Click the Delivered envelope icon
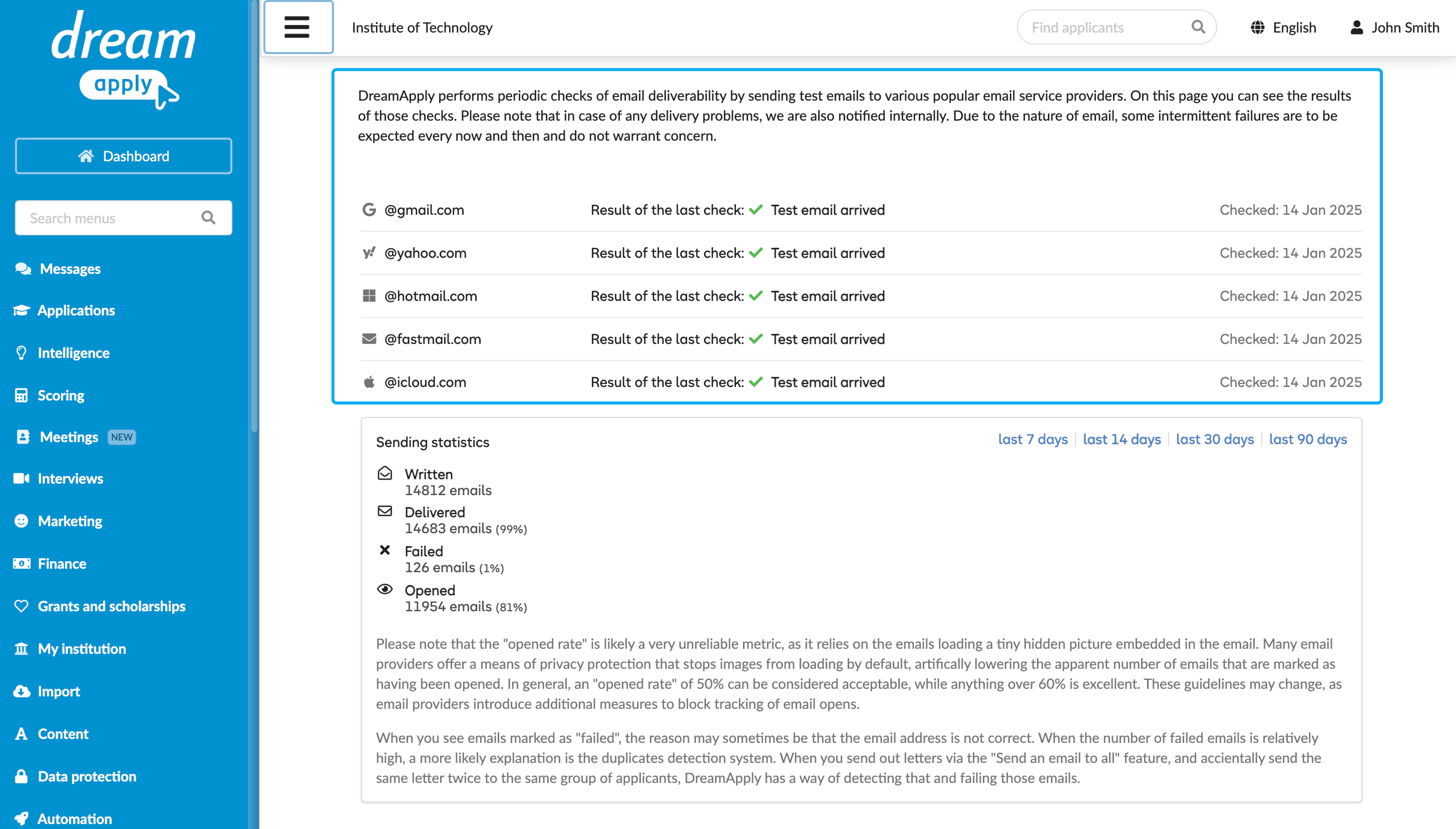The width and height of the screenshot is (1456, 829). pyautogui.click(x=385, y=511)
